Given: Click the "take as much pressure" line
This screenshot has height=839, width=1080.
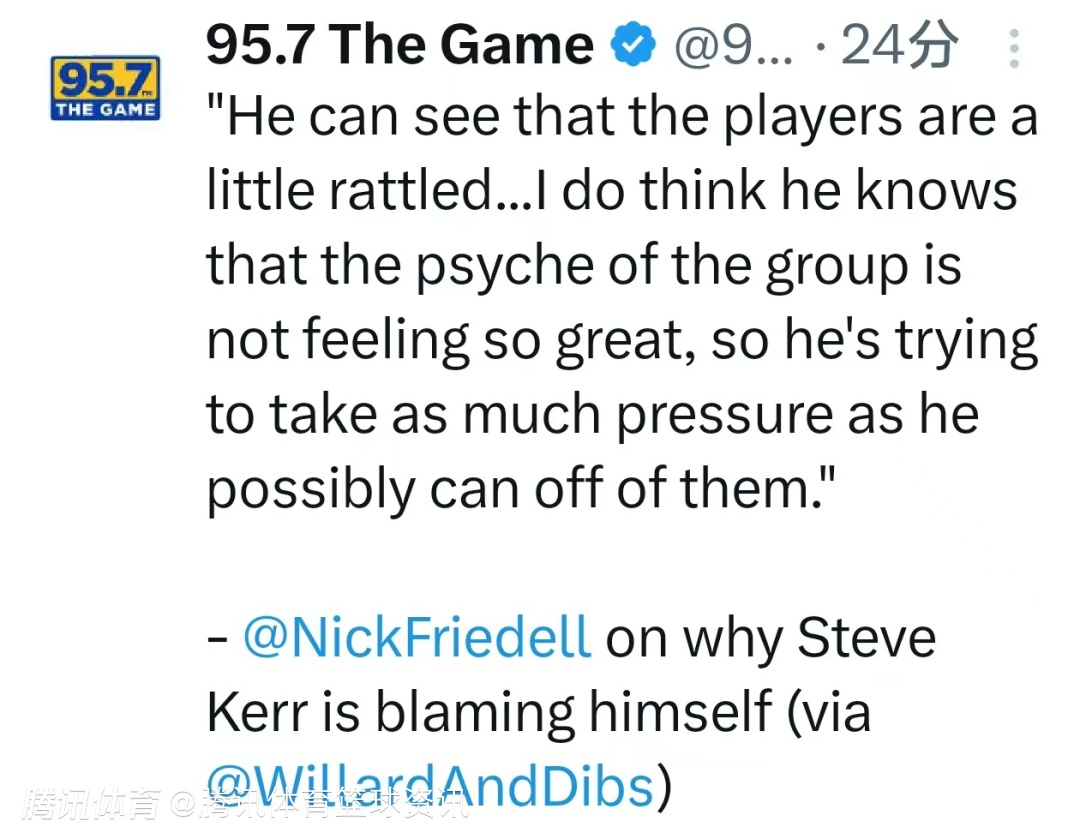Looking at the screenshot, I should click(x=592, y=415).
